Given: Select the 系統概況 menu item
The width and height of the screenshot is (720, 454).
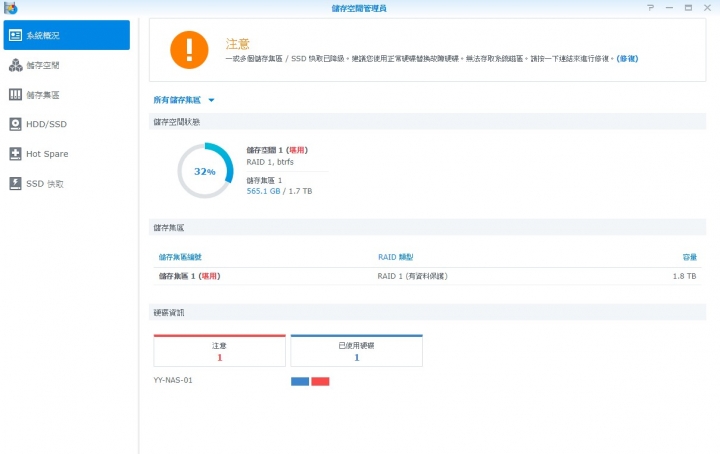Looking at the screenshot, I should tap(67, 35).
